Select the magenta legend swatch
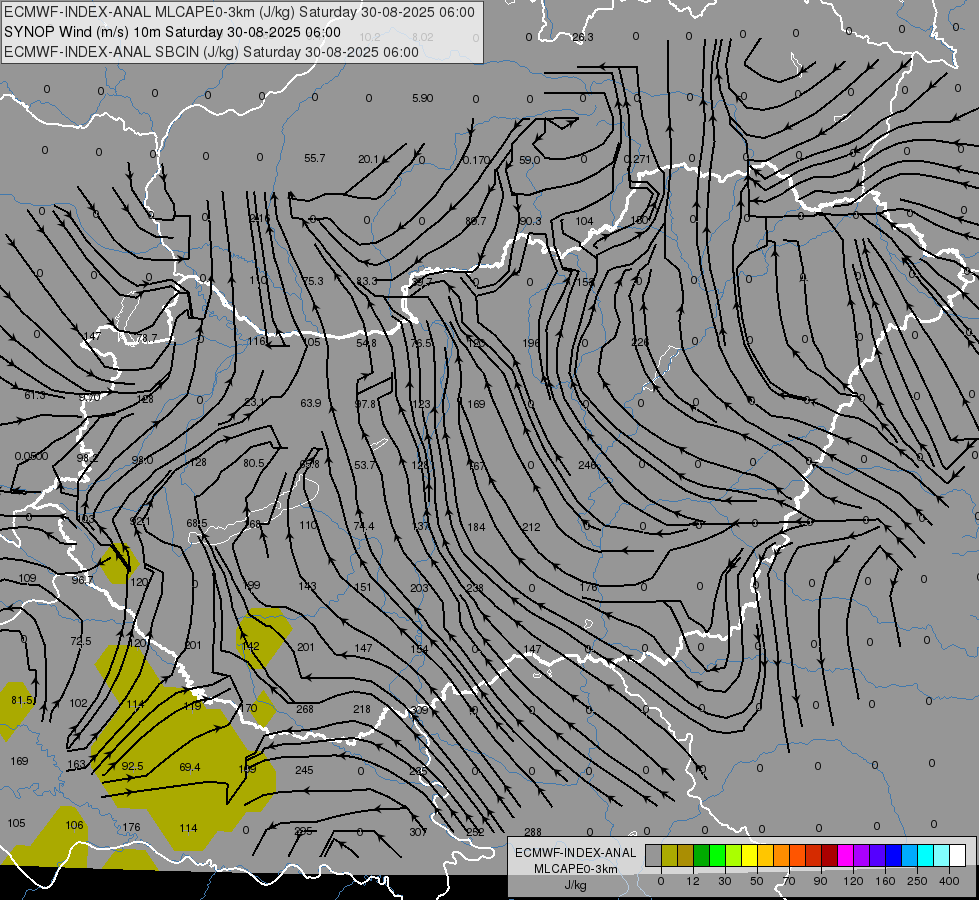Viewport: 979px width, 900px height. pyautogui.click(x=845, y=855)
